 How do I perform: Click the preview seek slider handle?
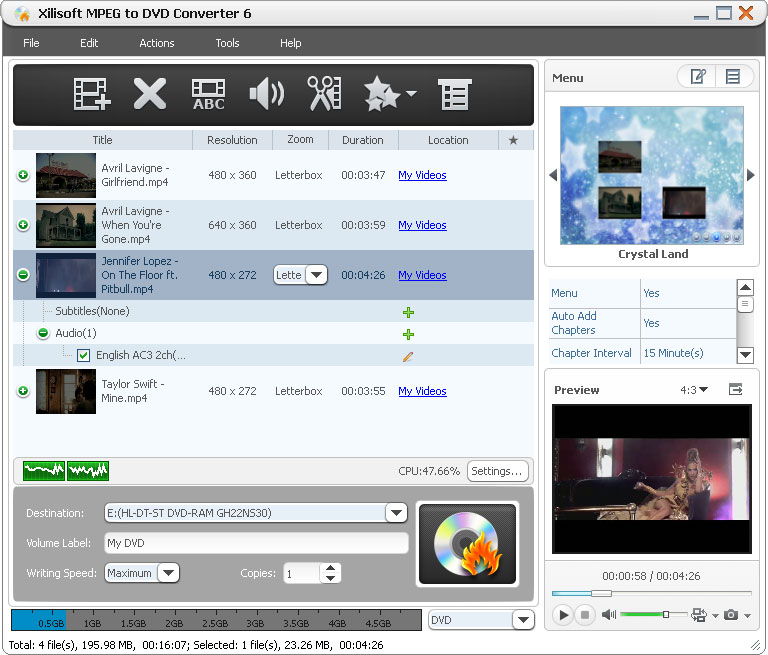[601, 593]
